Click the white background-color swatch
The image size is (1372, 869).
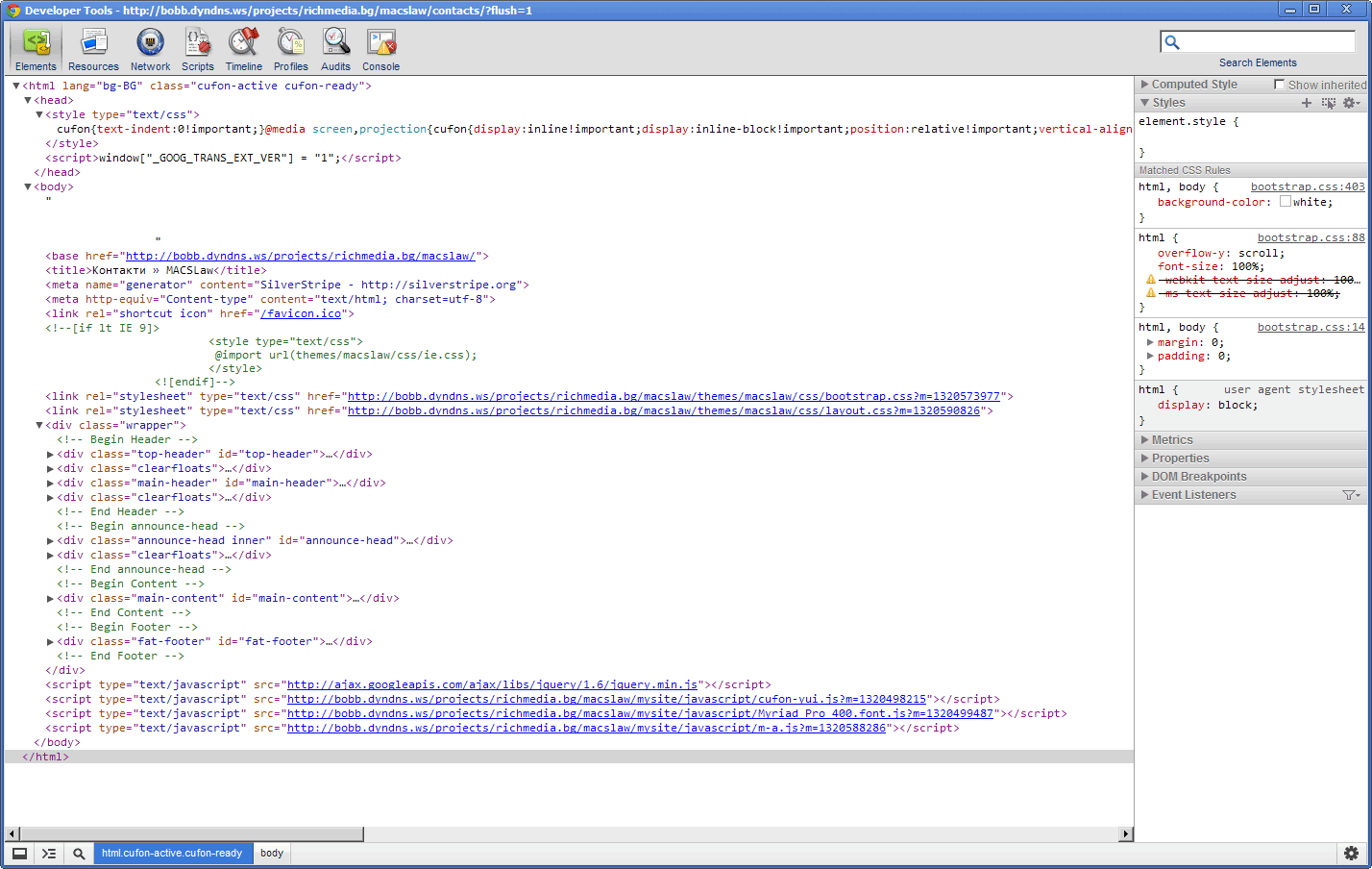[1285, 202]
